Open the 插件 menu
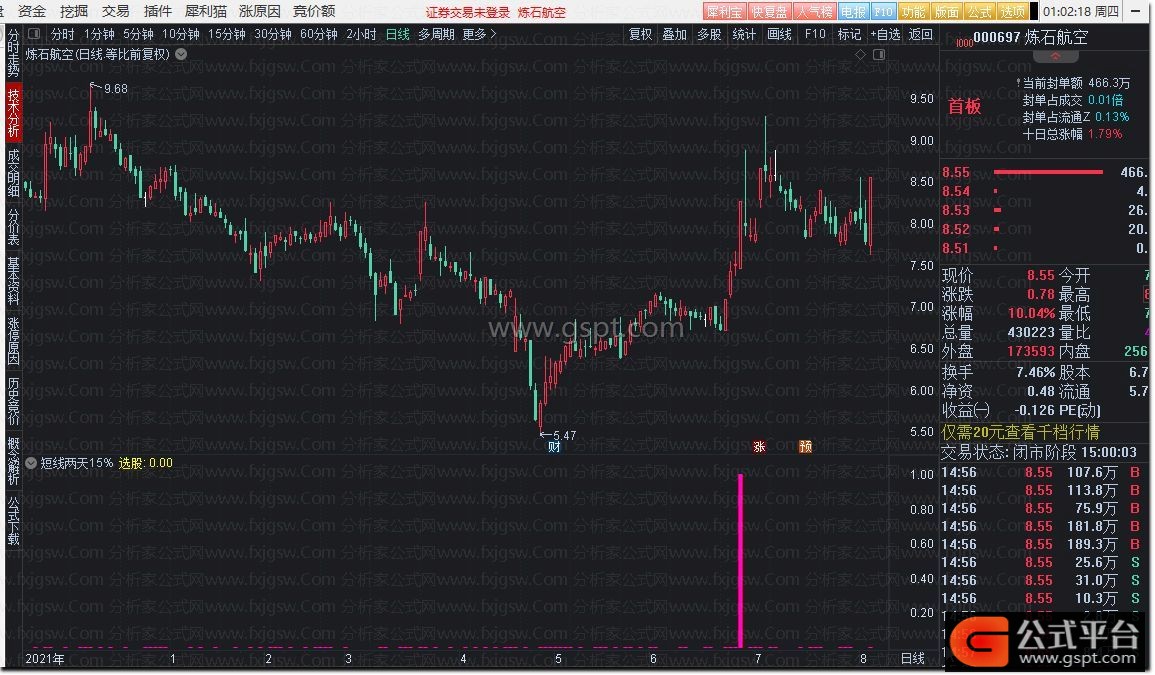The image size is (1155, 675). pos(158,11)
